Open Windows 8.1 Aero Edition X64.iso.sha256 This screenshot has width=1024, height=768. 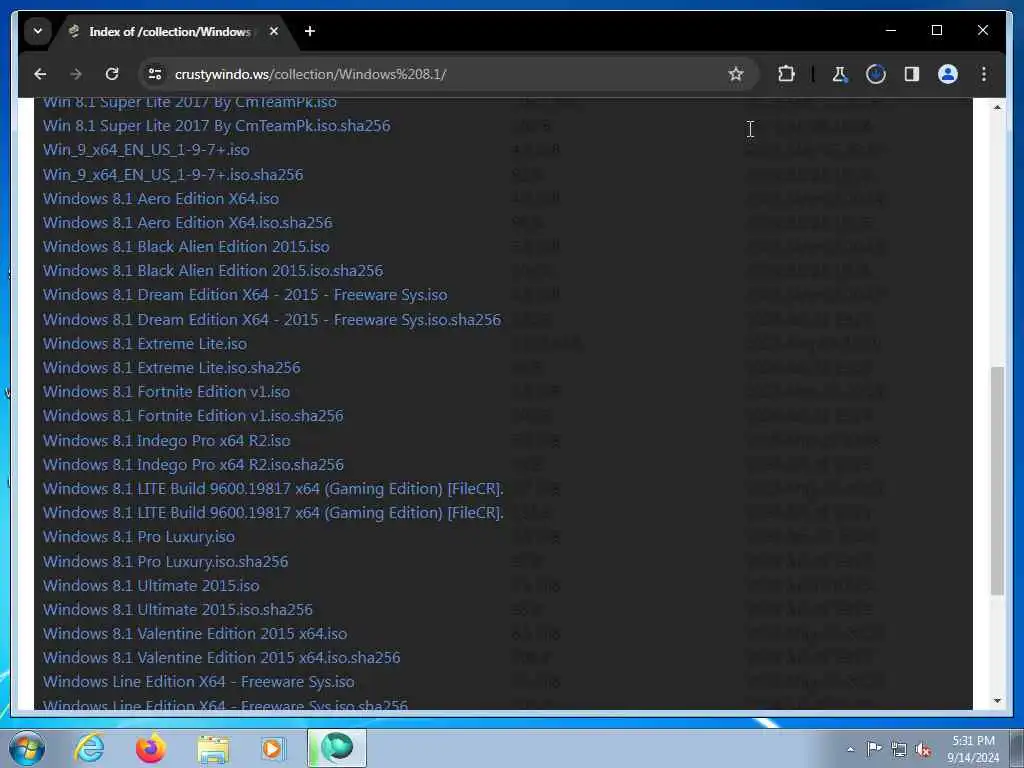187,223
